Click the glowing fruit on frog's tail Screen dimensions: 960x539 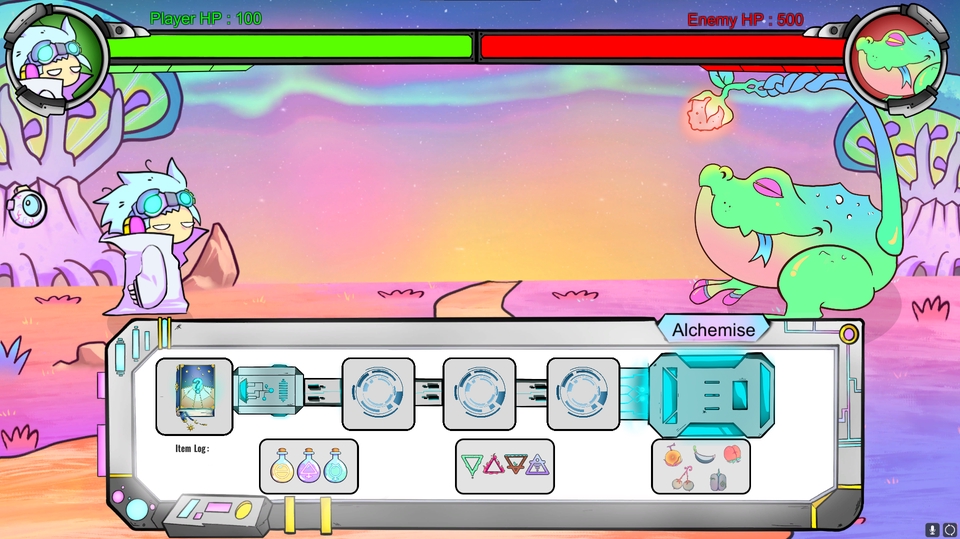(709, 111)
